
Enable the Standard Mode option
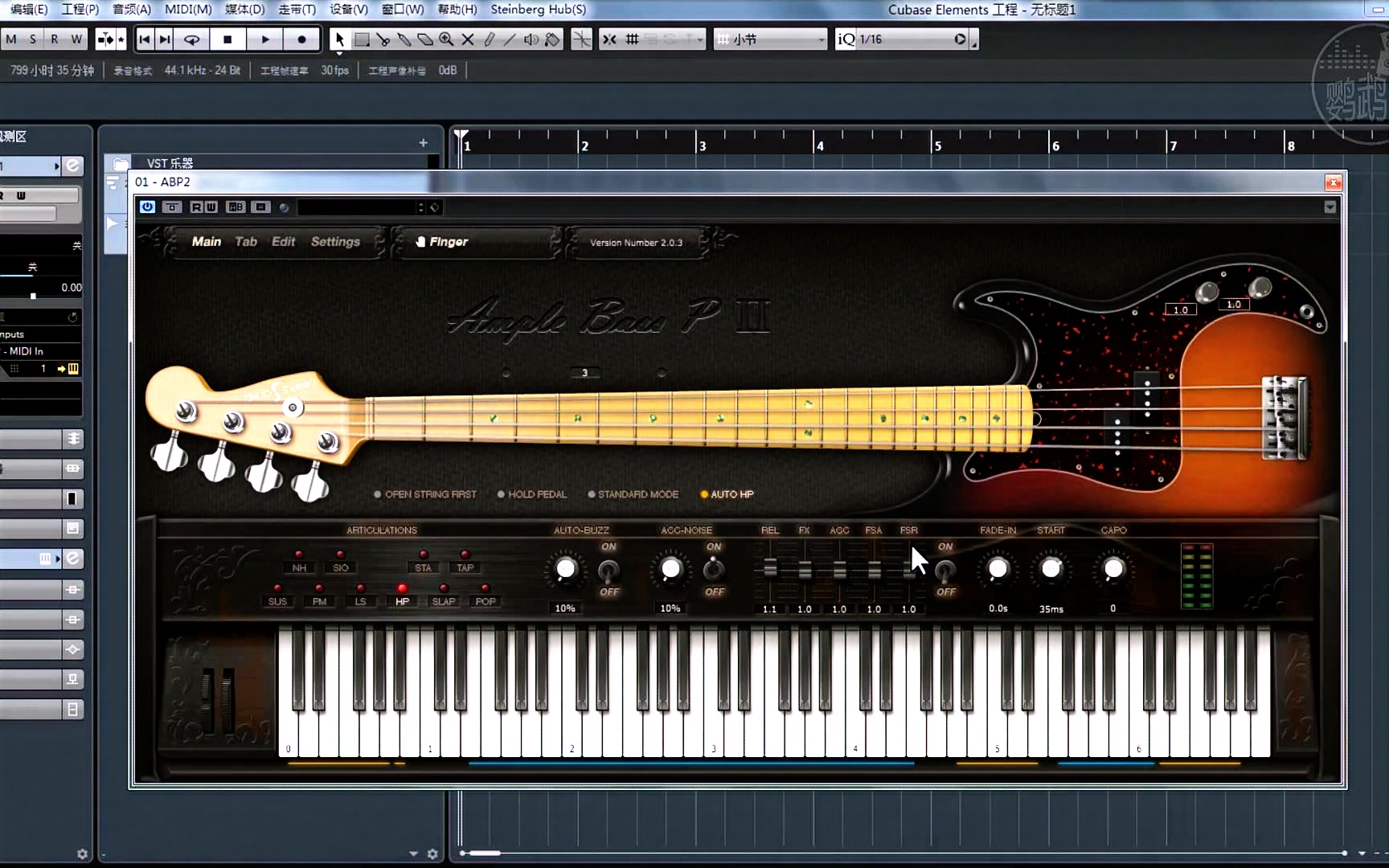click(x=633, y=494)
